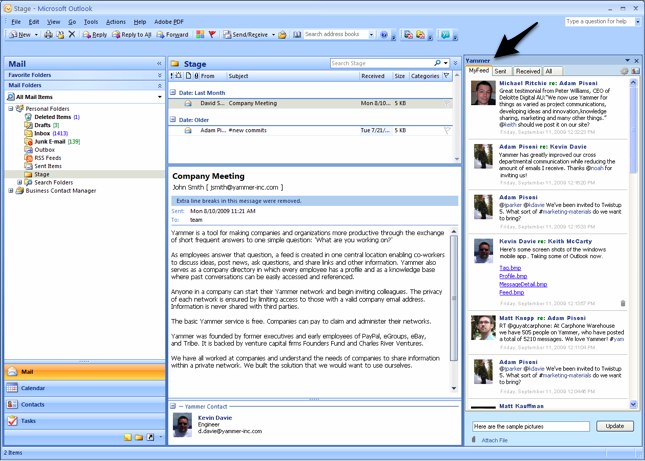Click the Print icon in the toolbar
The image size is (645, 461).
tap(48, 35)
